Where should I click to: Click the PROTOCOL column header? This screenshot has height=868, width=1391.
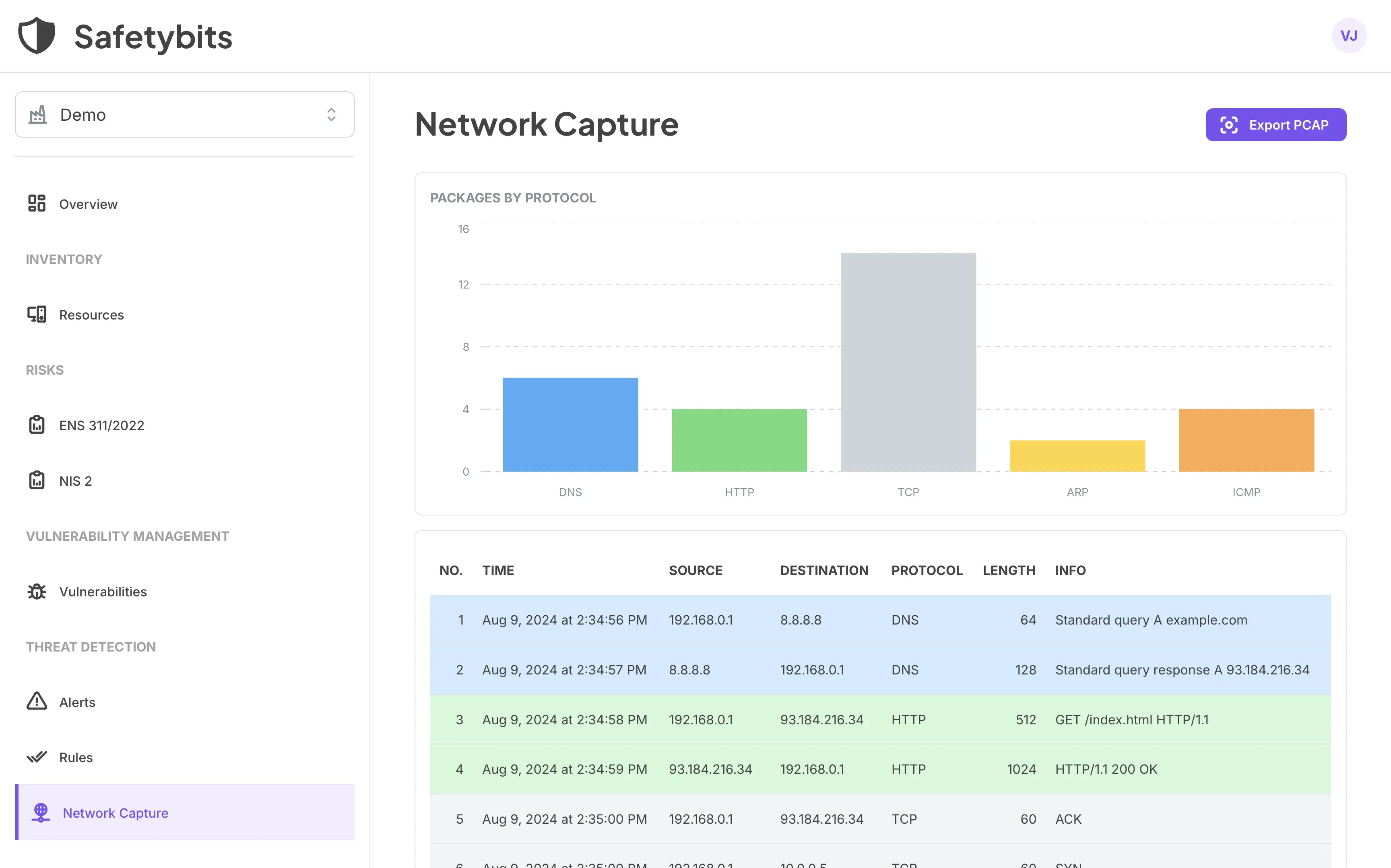927,571
